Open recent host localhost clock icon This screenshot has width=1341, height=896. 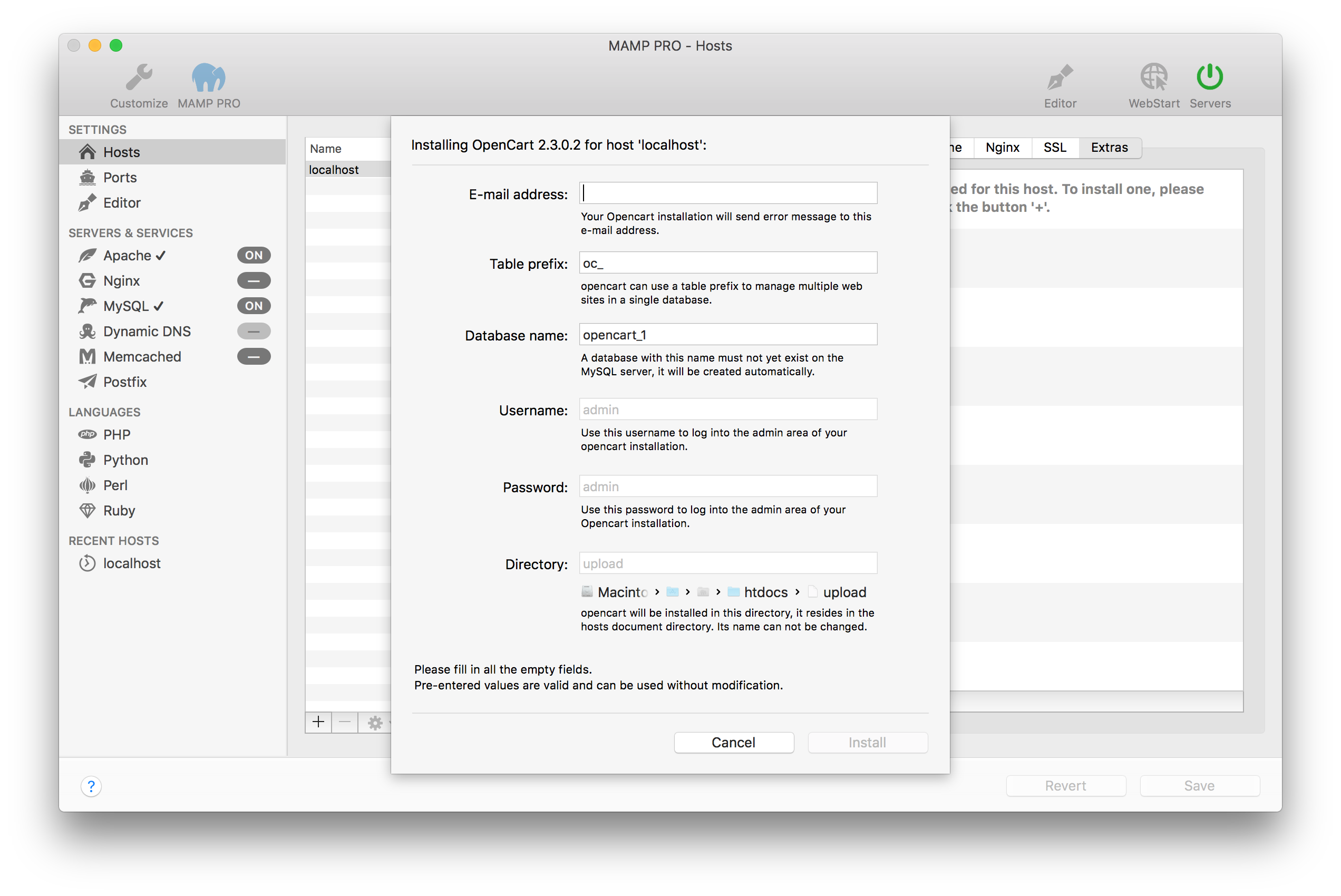click(x=88, y=563)
